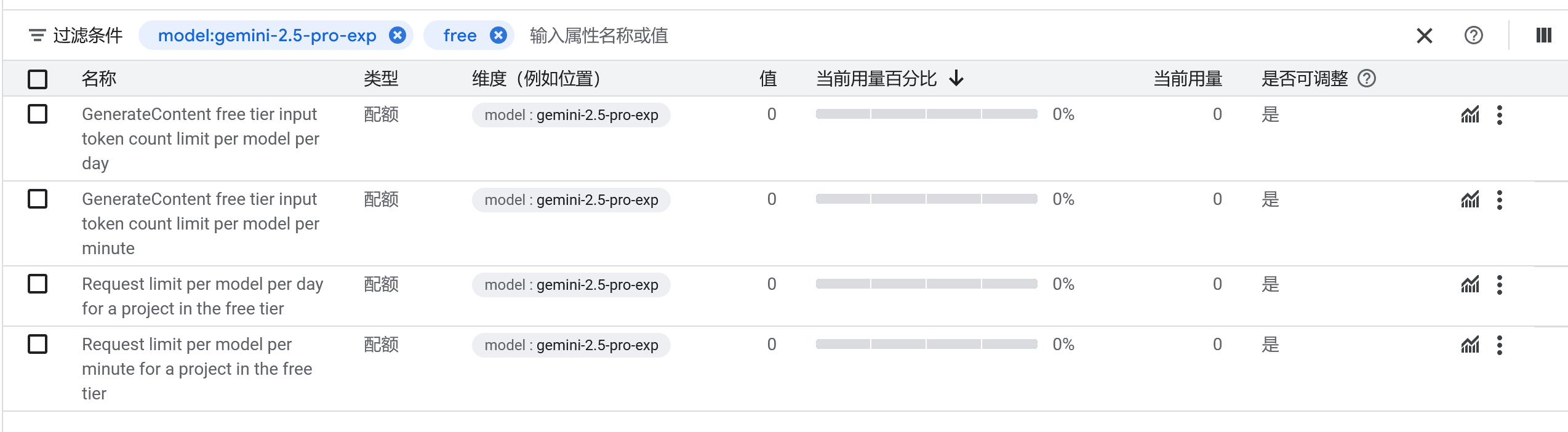The image size is (1568, 432).
Task: Open the column display options icon
Action: 1544,36
